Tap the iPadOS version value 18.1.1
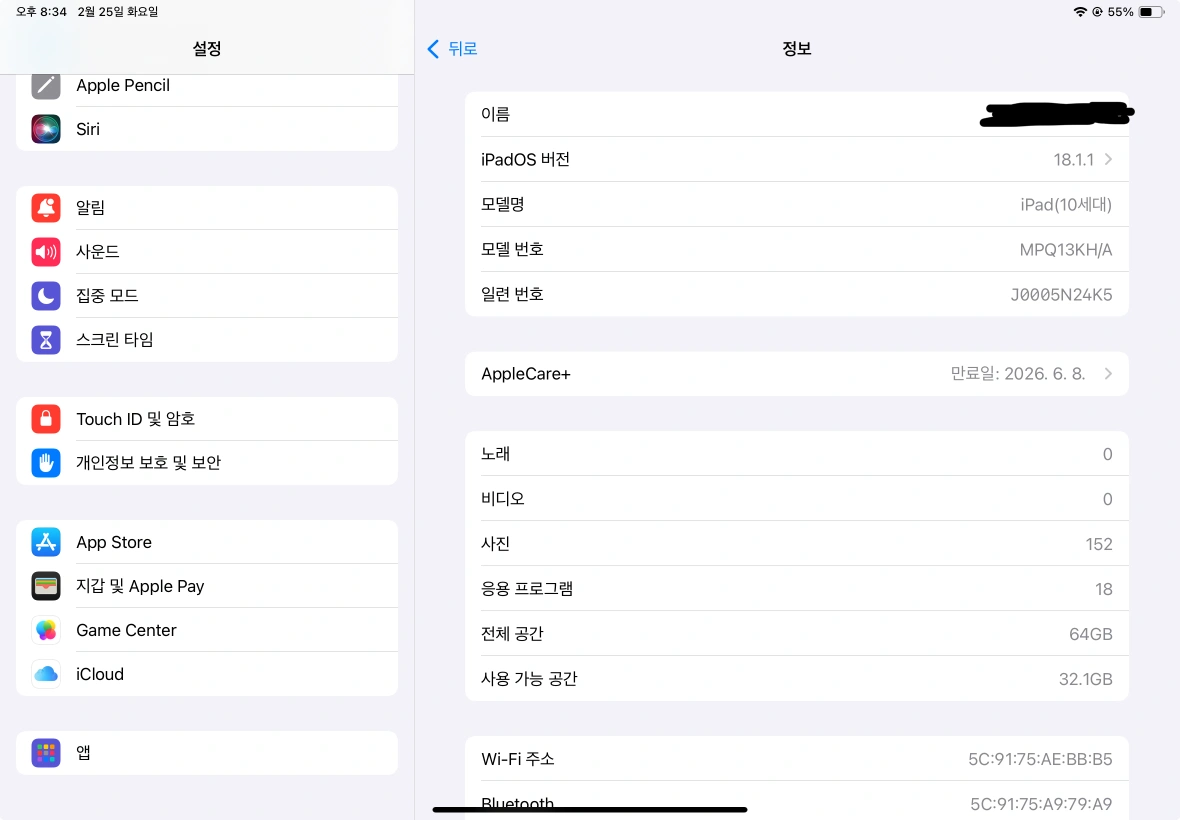This screenshot has height=820, width=1180. tap(1073, 159)
